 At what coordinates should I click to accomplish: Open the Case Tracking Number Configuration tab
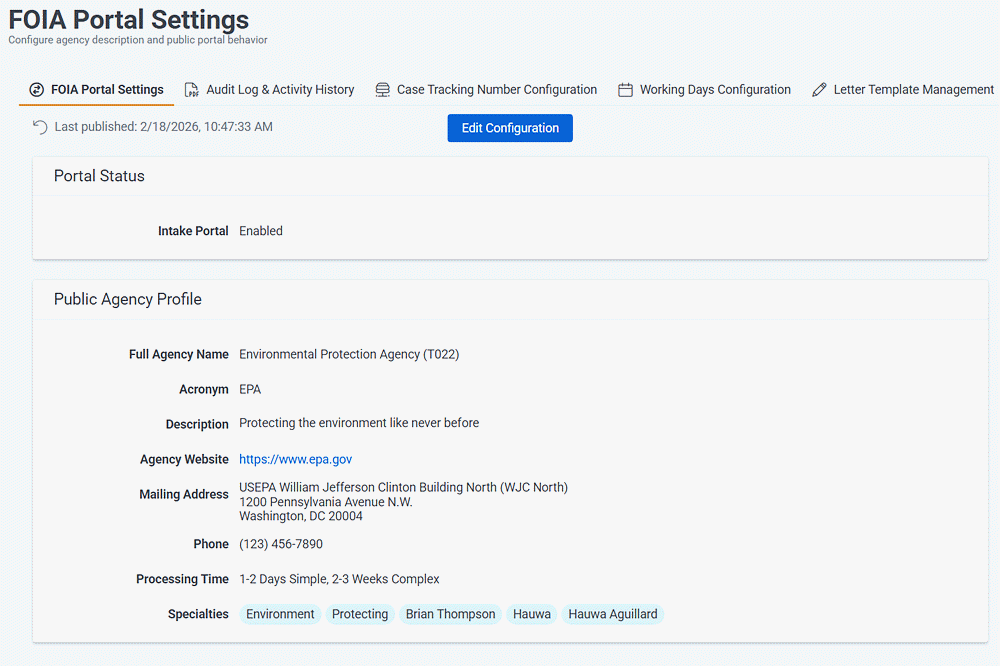[496, 89]
